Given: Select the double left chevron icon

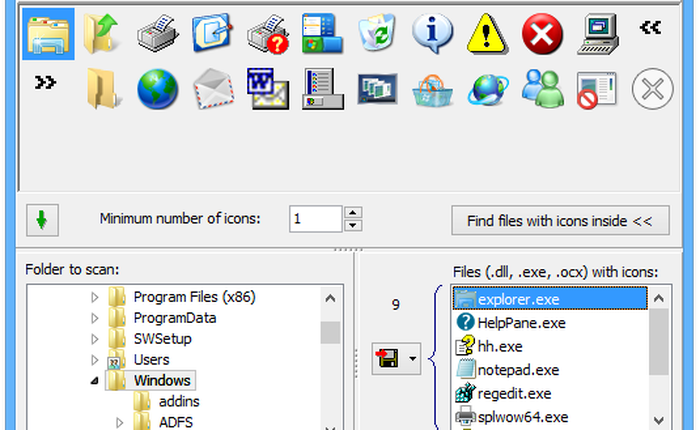Looking at the screenshot, I should click(x=650, y=28).
